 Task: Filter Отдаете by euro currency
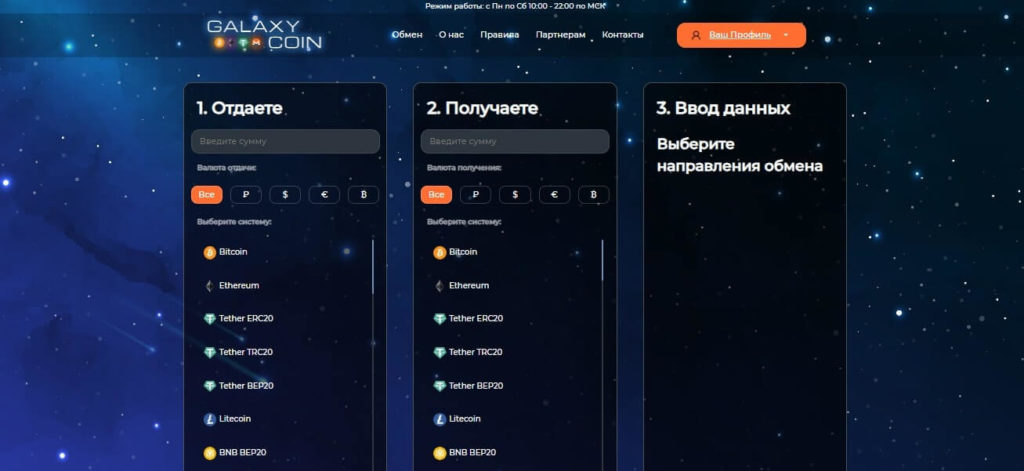point(324,195)
